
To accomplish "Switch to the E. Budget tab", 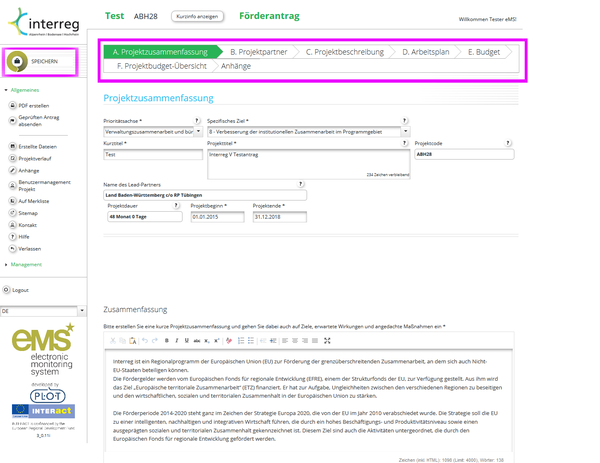I will (483, 51).
